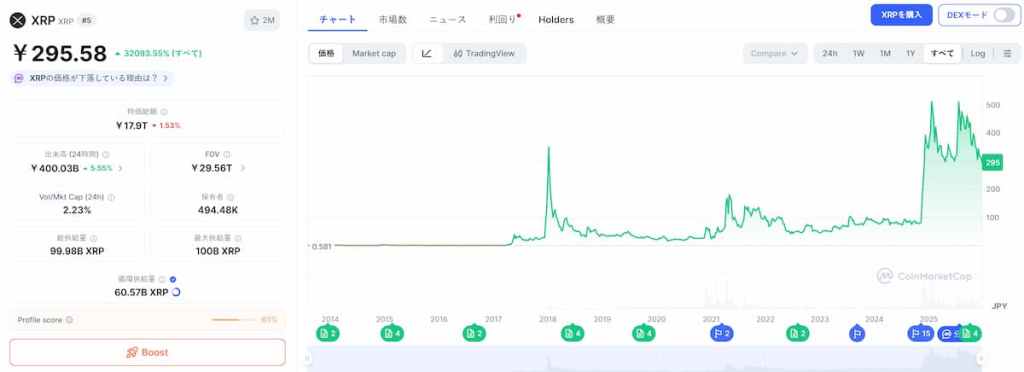Open the 概要 tab

(x=605, y=20)
